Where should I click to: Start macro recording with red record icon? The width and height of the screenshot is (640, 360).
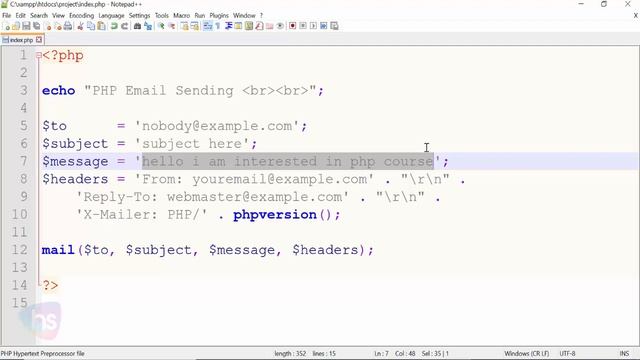pos(293,26)
